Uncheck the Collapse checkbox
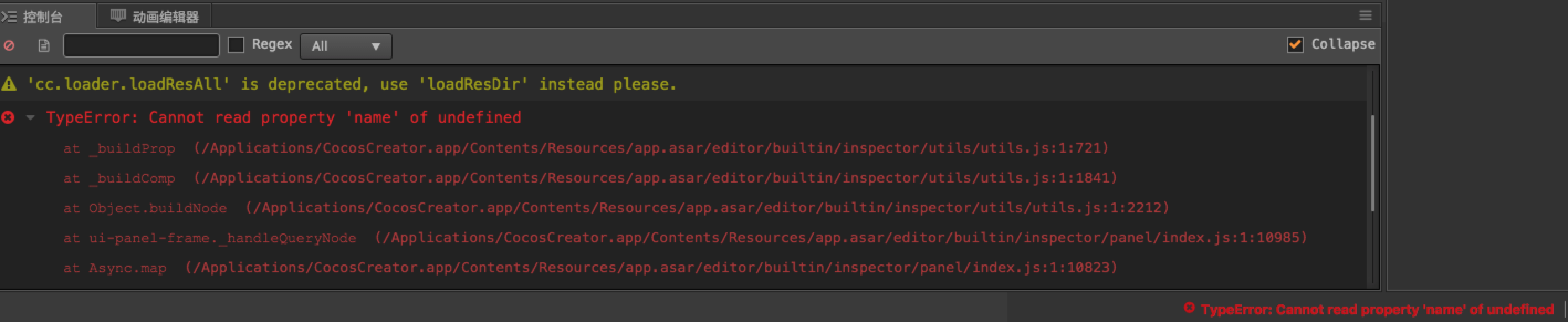Image resolution: width=1568 pixels, height=322 pixels. 1295,44
